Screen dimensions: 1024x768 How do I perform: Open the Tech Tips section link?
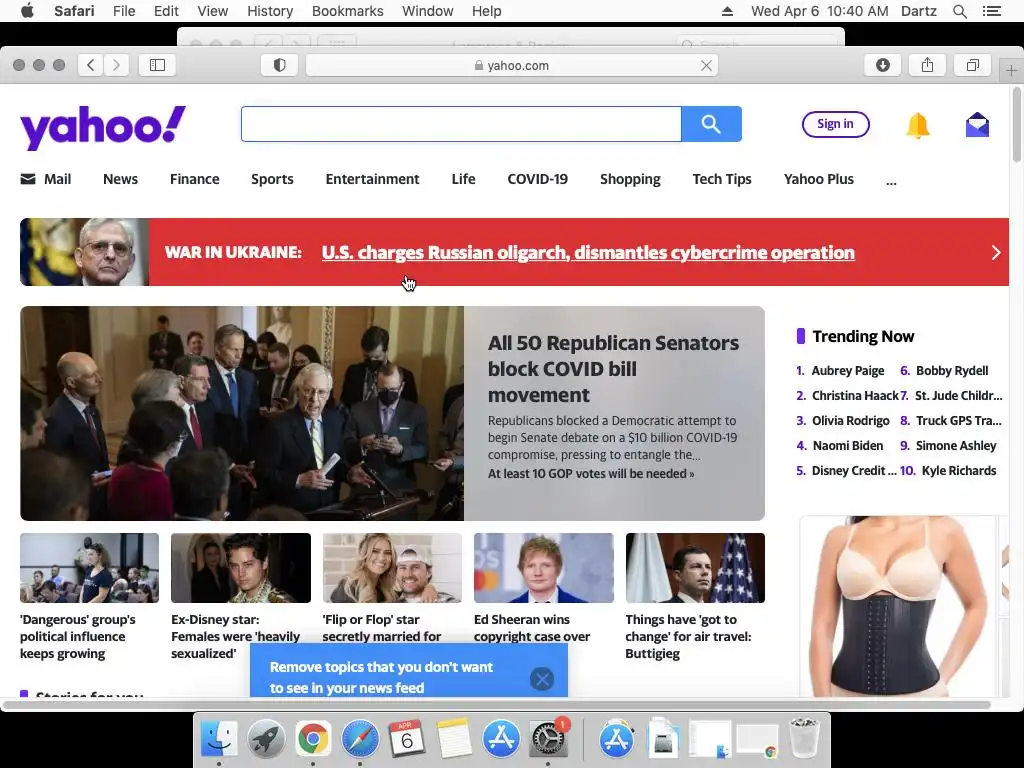pos(722,179)
